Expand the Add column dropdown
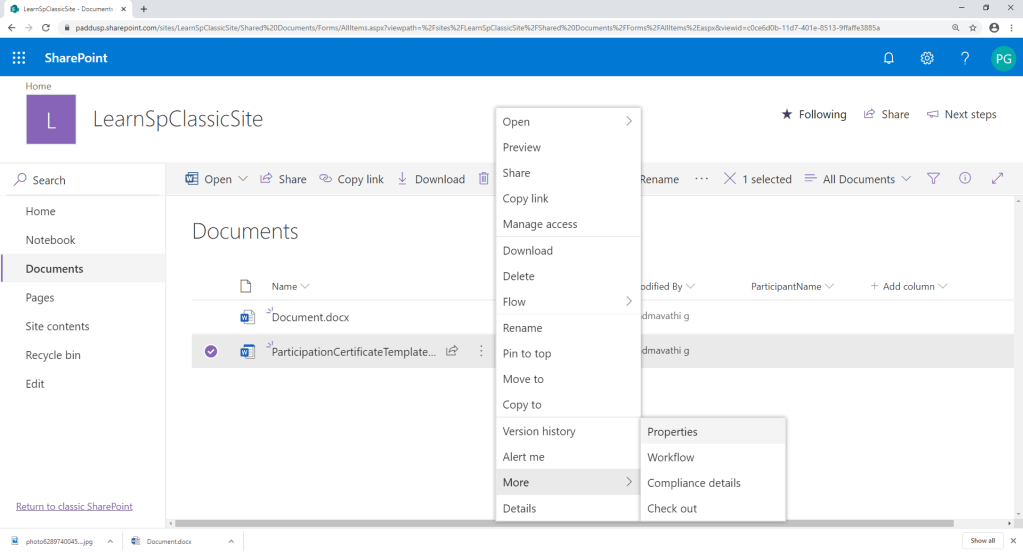This screenshot has height=554, width=1023. (909, 286)
